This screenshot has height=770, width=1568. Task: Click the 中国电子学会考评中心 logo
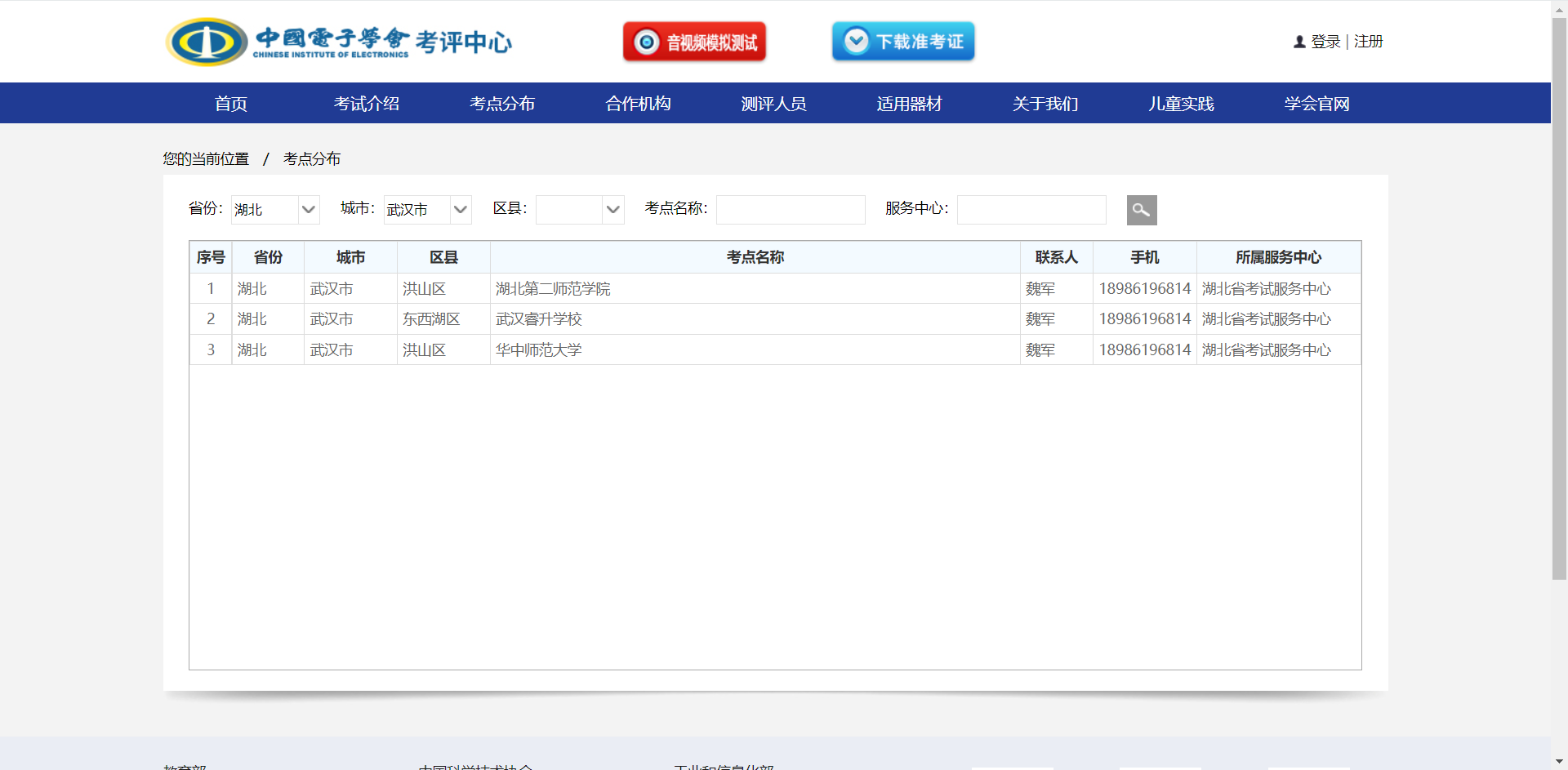coord(338,41)
